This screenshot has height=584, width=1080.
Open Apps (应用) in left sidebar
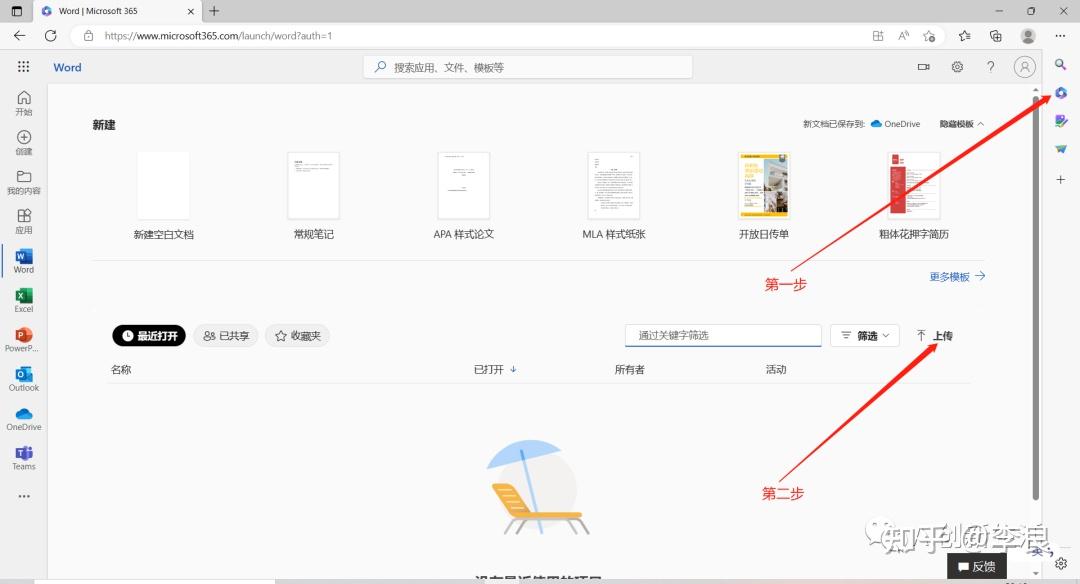coord(23,221)
